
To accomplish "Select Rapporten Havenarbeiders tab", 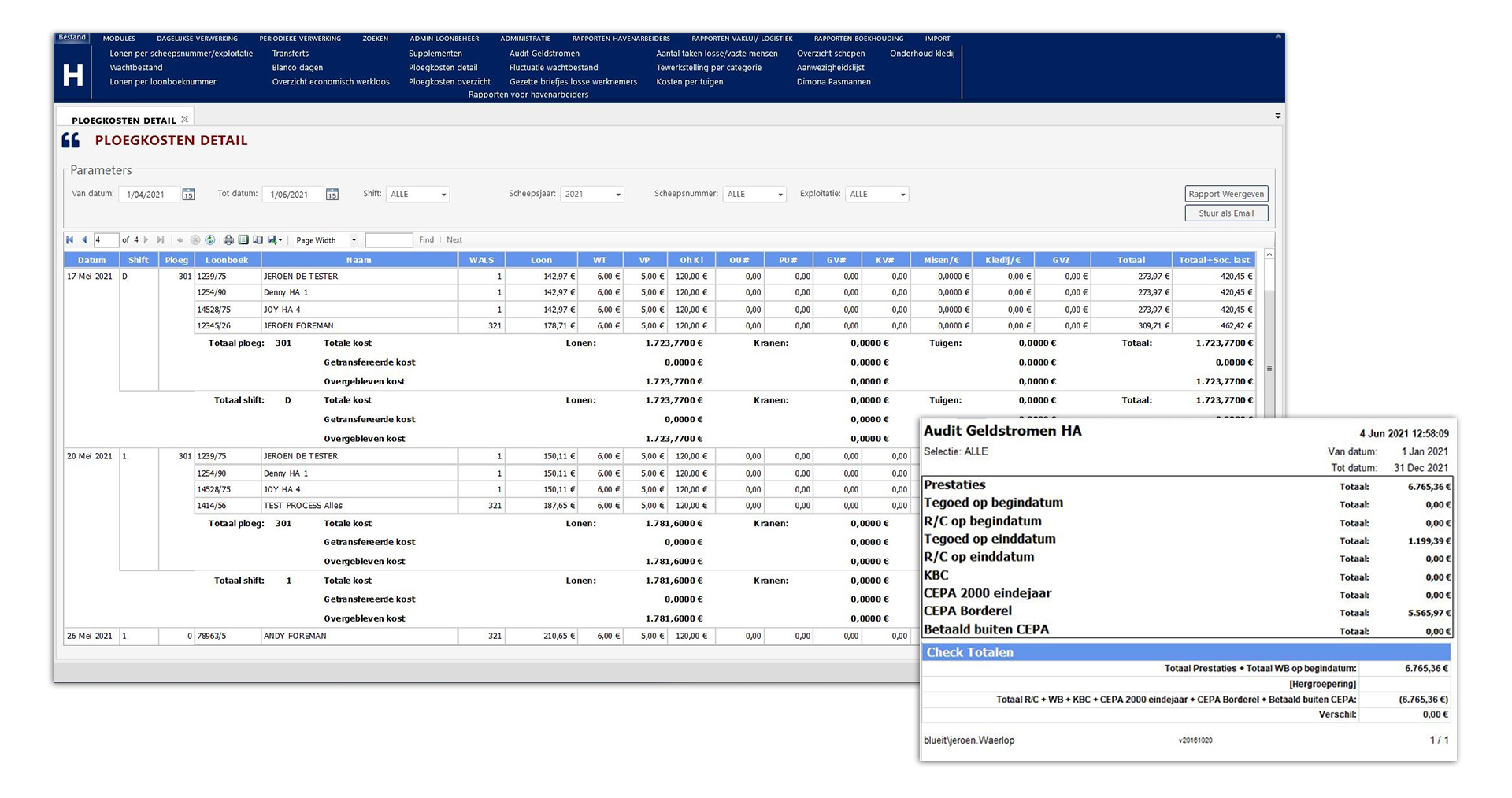I will (621, 39).
